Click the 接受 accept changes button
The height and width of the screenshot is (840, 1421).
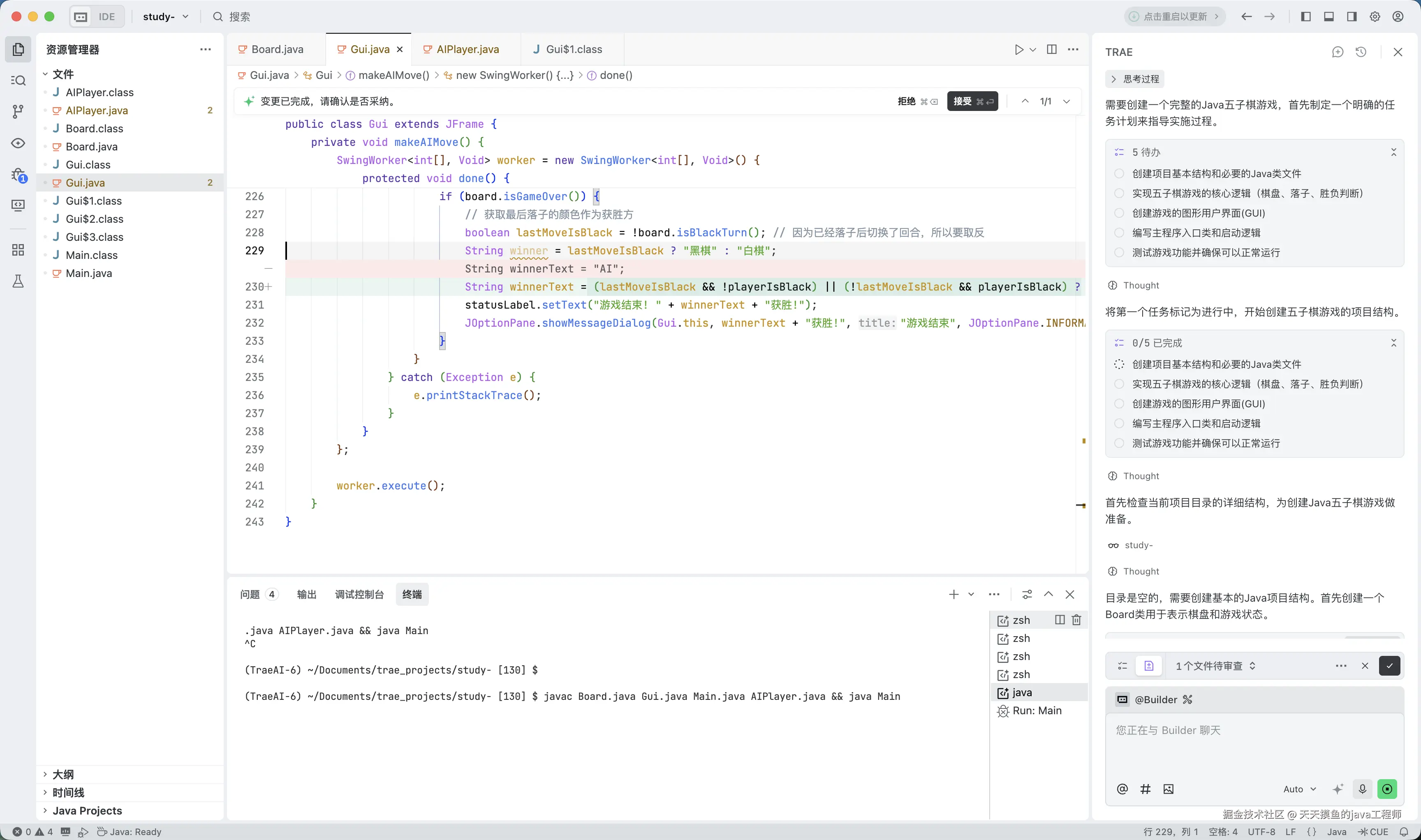pyautogui.click(x=972, y=102)
